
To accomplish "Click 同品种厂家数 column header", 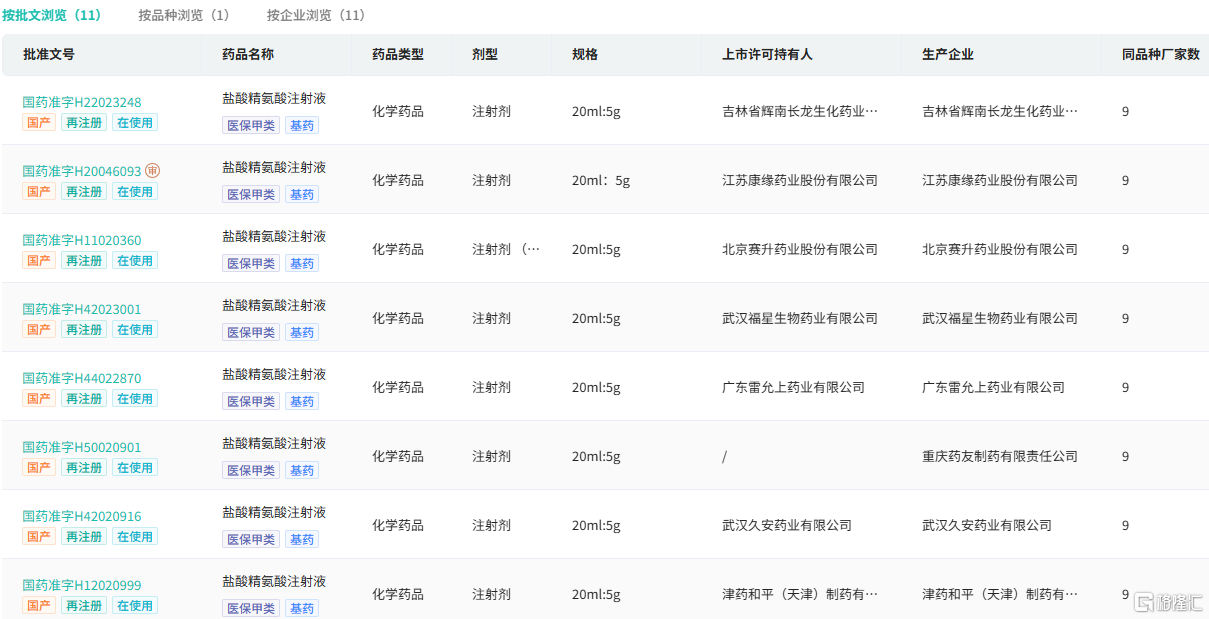I will coord(1160,55).
